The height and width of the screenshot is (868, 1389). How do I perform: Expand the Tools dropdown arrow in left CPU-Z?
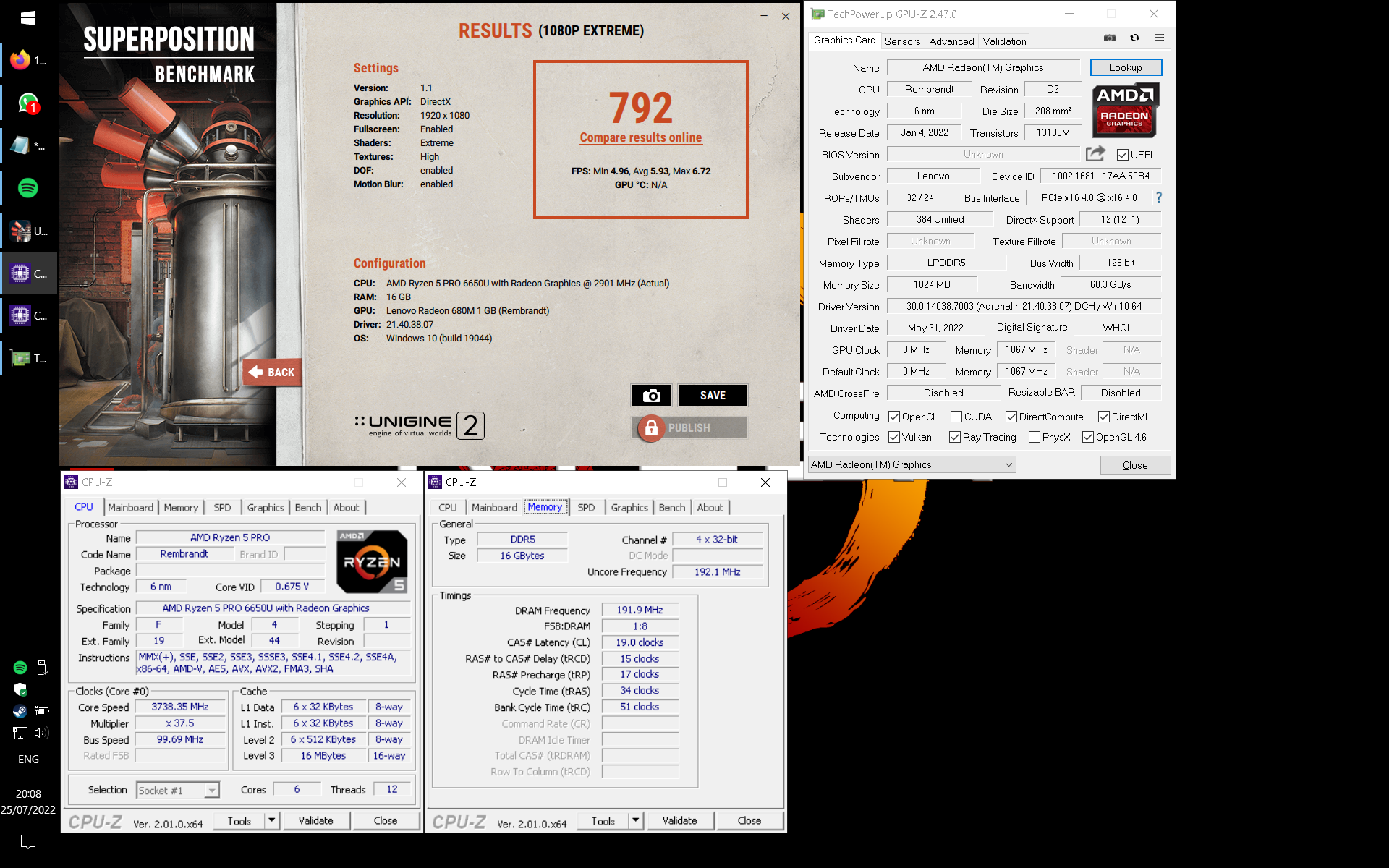(272, 820)
